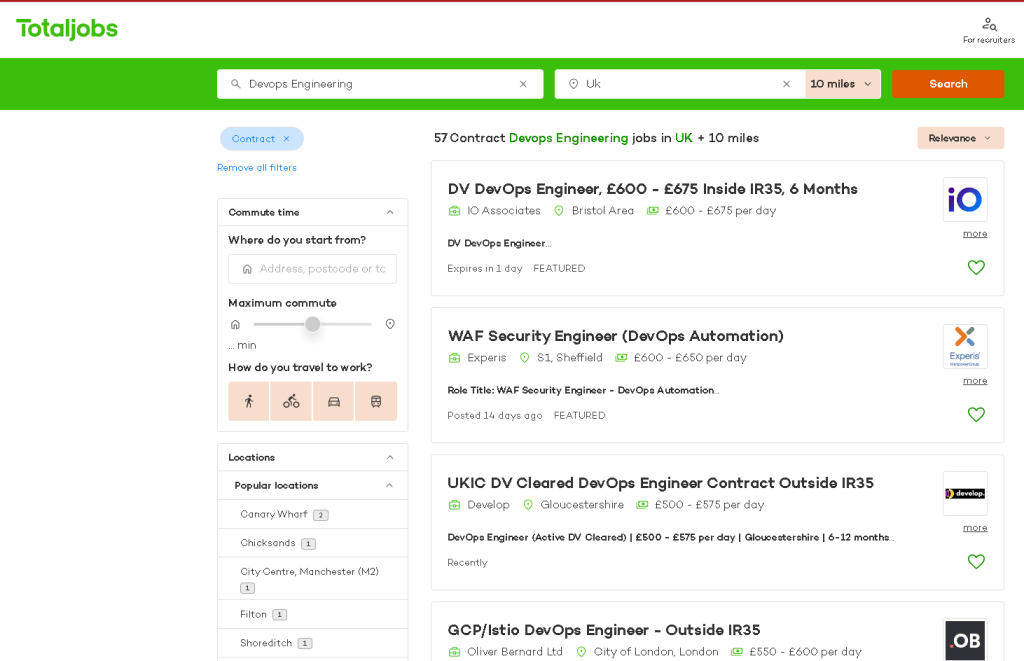Open the Relevance sort dropdown
The width and height of the screenshot is (1024, 661).
pos(960,138)
